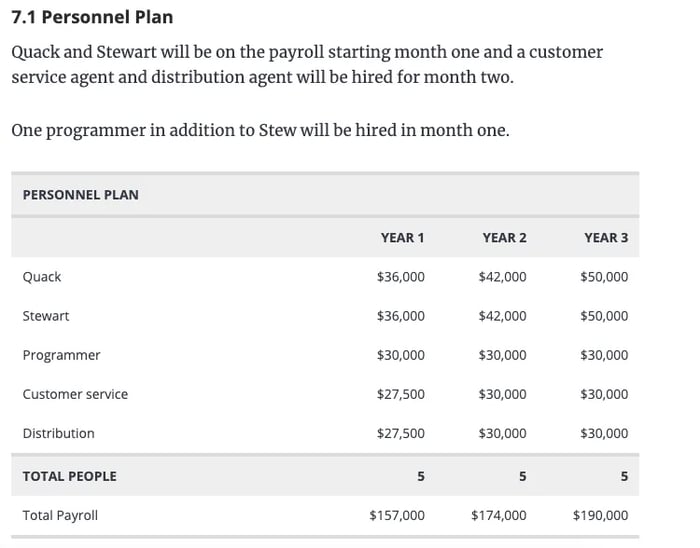Image resolution: width=700 pixels, height=548 pixels.
Task: Select the YEAR 1 column header
Action: tap(402, 237)
